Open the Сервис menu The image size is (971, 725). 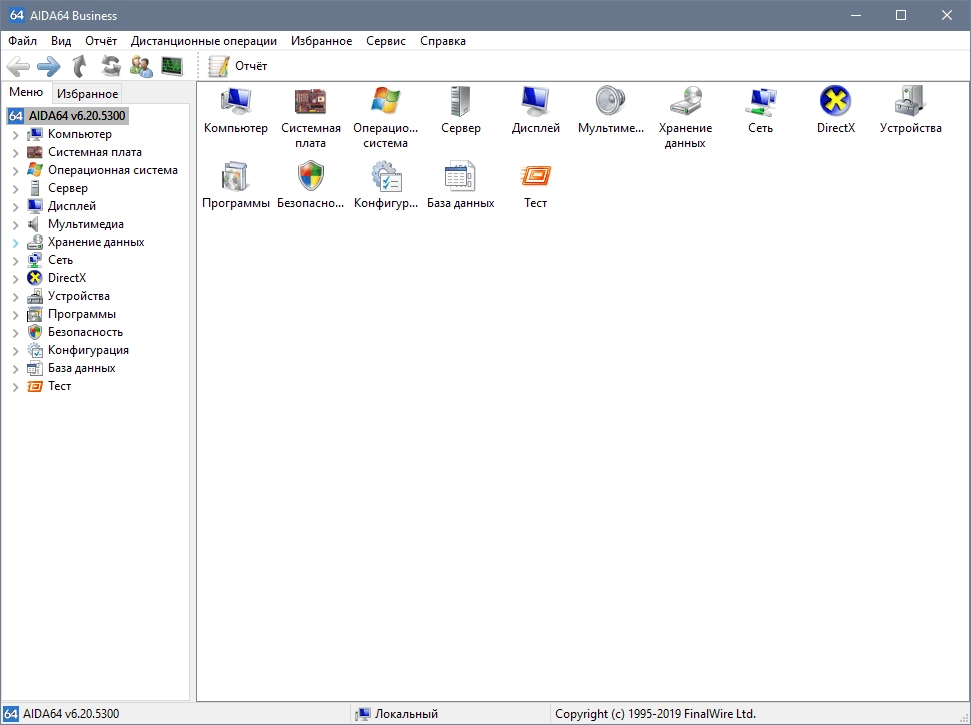tap(386, 41)
